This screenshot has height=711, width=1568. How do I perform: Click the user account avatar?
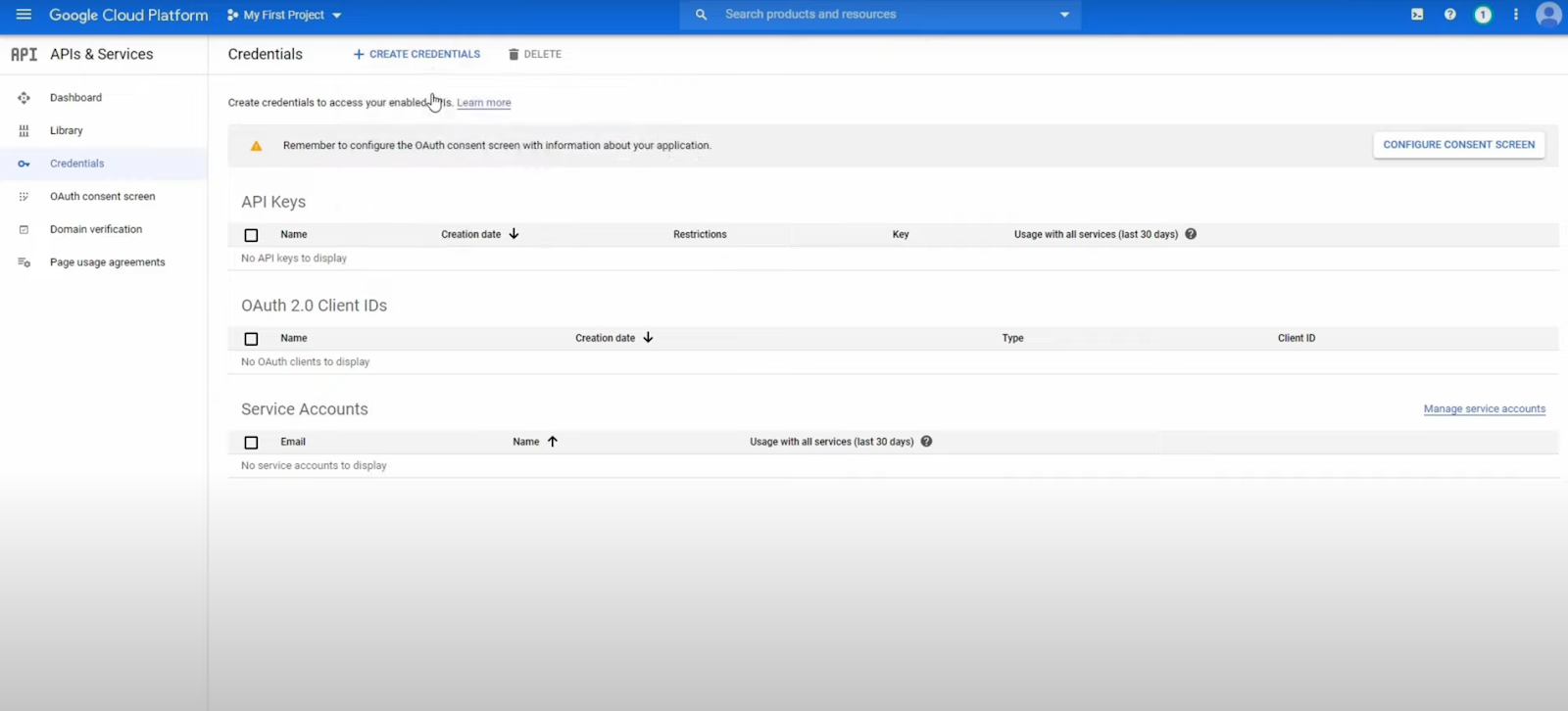pos(1548,15)
